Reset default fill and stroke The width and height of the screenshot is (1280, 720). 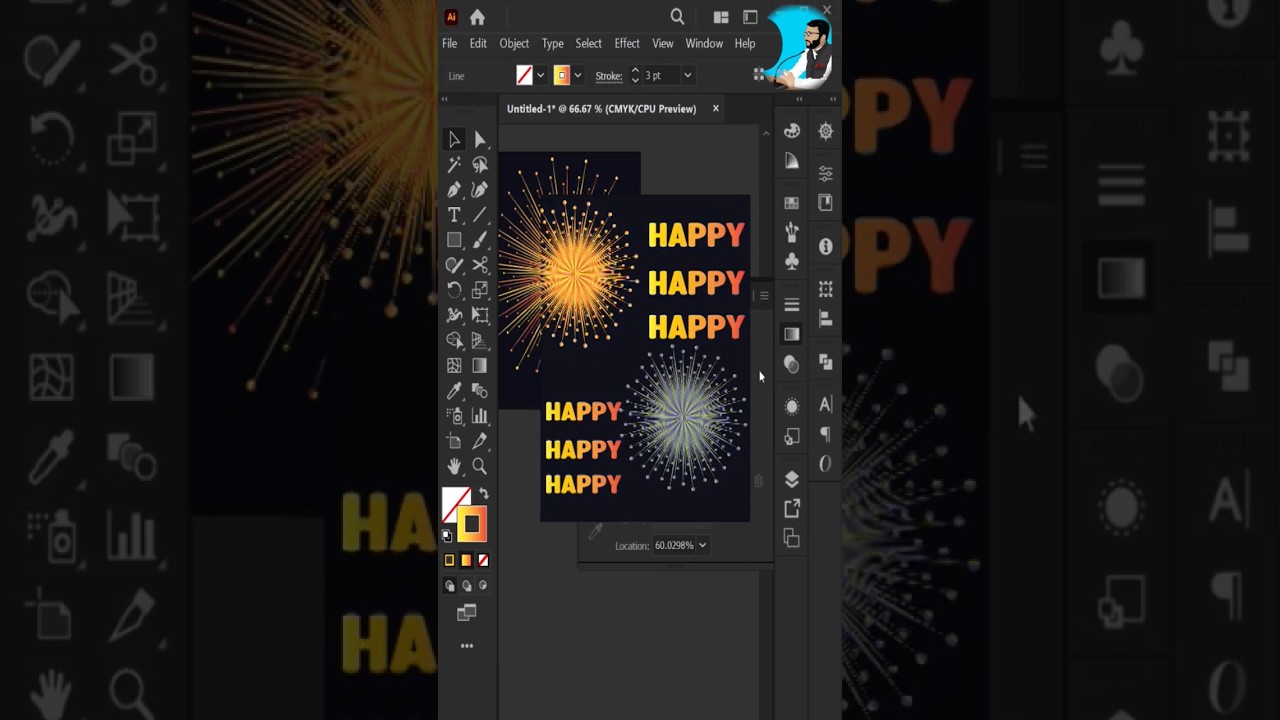pyautogui.click(x=447, y=536)
